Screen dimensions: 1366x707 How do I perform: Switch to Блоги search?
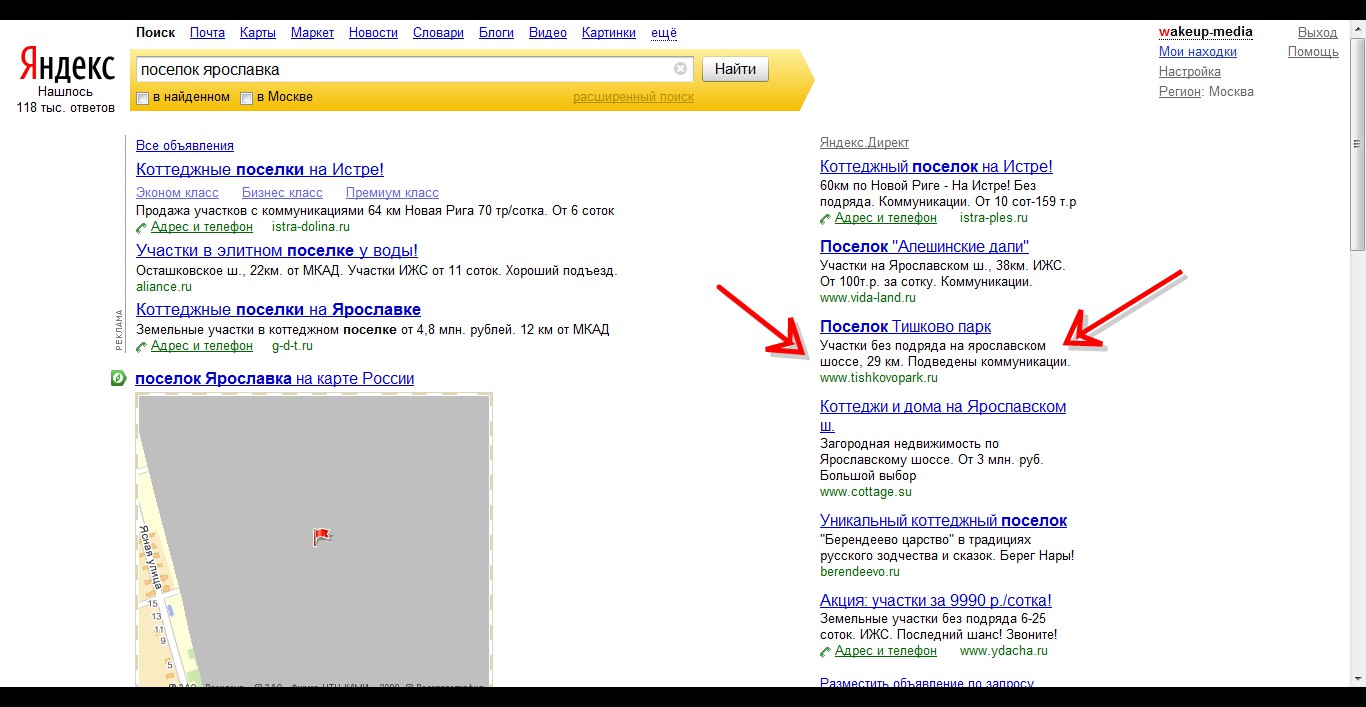pyautogui.click(x=496, y=32)
